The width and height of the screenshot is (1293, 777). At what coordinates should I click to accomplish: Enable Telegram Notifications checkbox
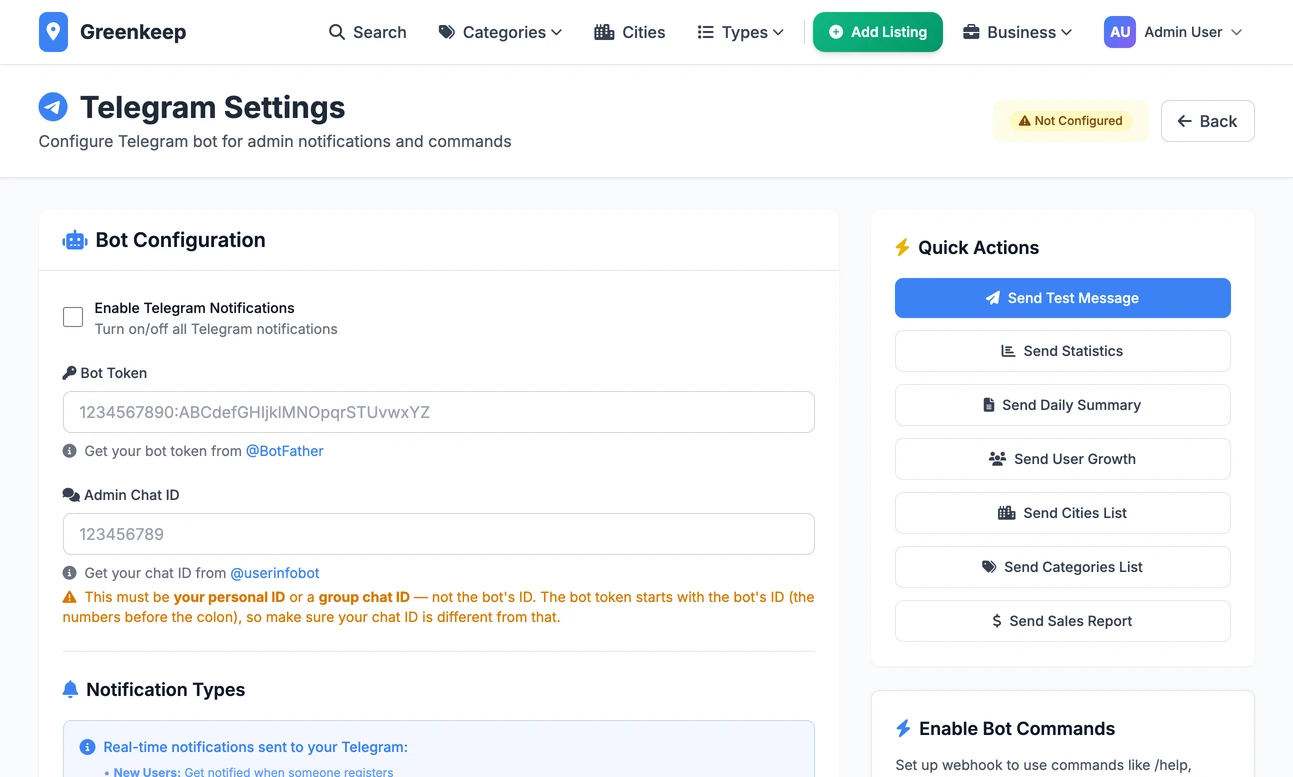pos(73,317)
